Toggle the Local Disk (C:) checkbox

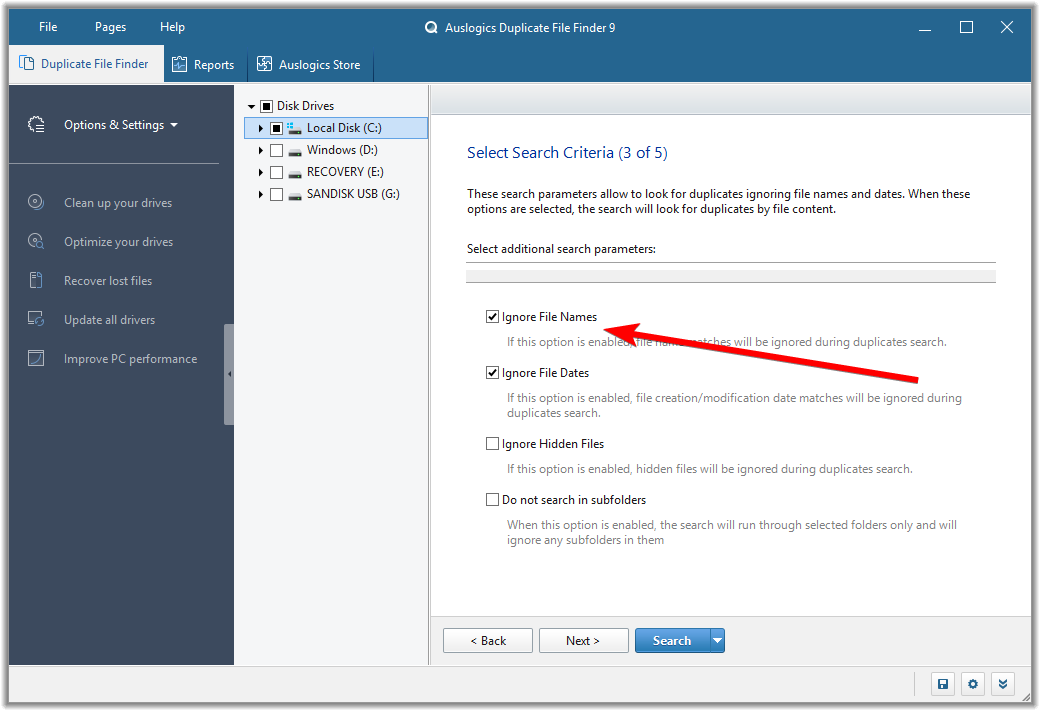(x=277, y=128)
